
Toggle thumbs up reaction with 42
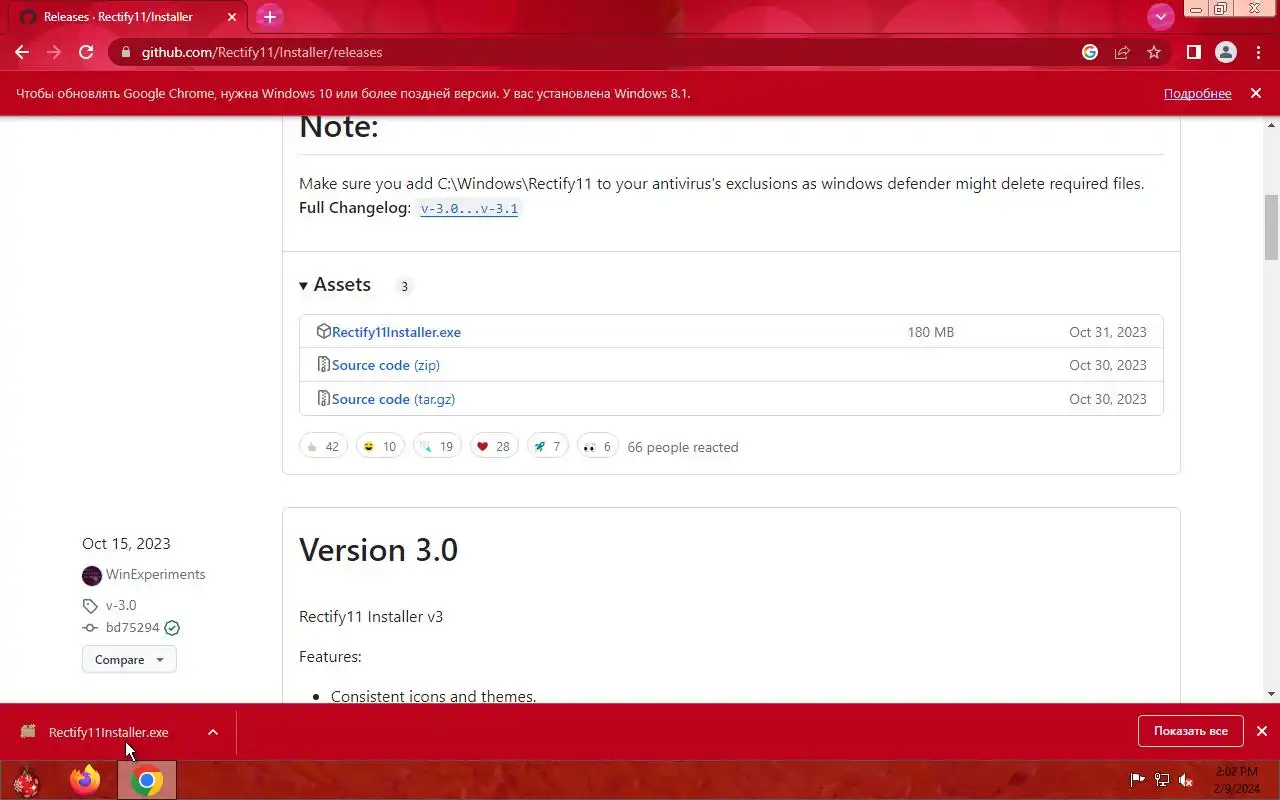click(323, 446)
